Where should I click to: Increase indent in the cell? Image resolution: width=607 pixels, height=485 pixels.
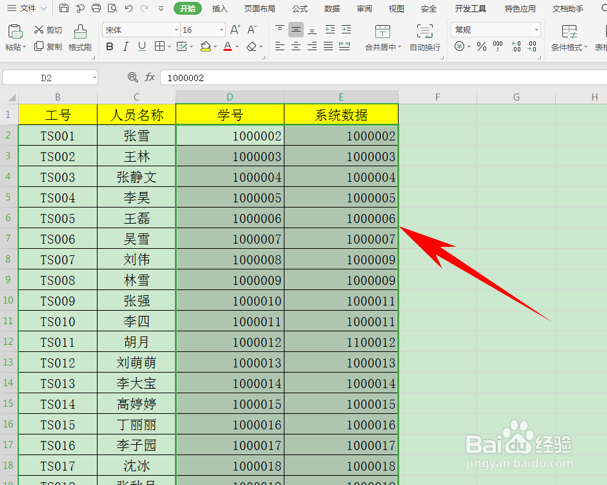coord(346,29)
